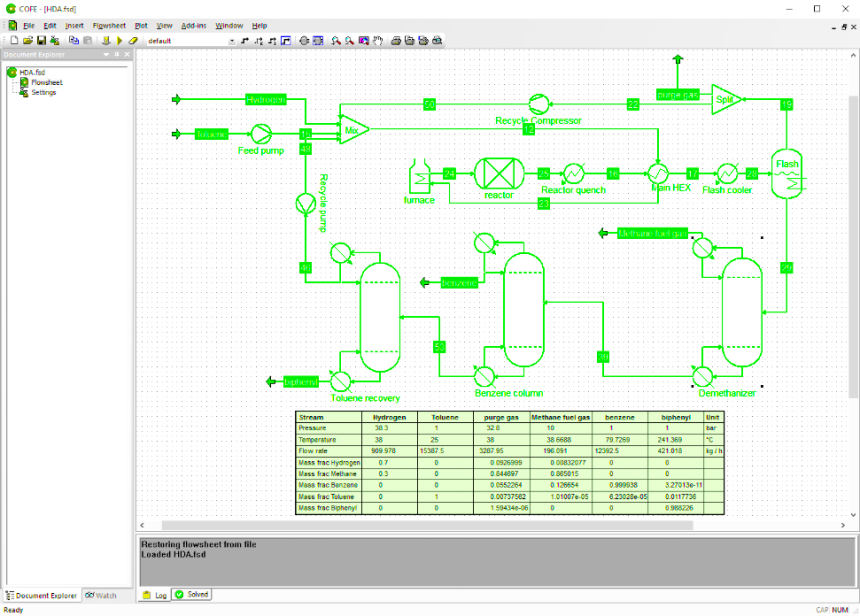Create a new flowsheet document

pos(14,41)
